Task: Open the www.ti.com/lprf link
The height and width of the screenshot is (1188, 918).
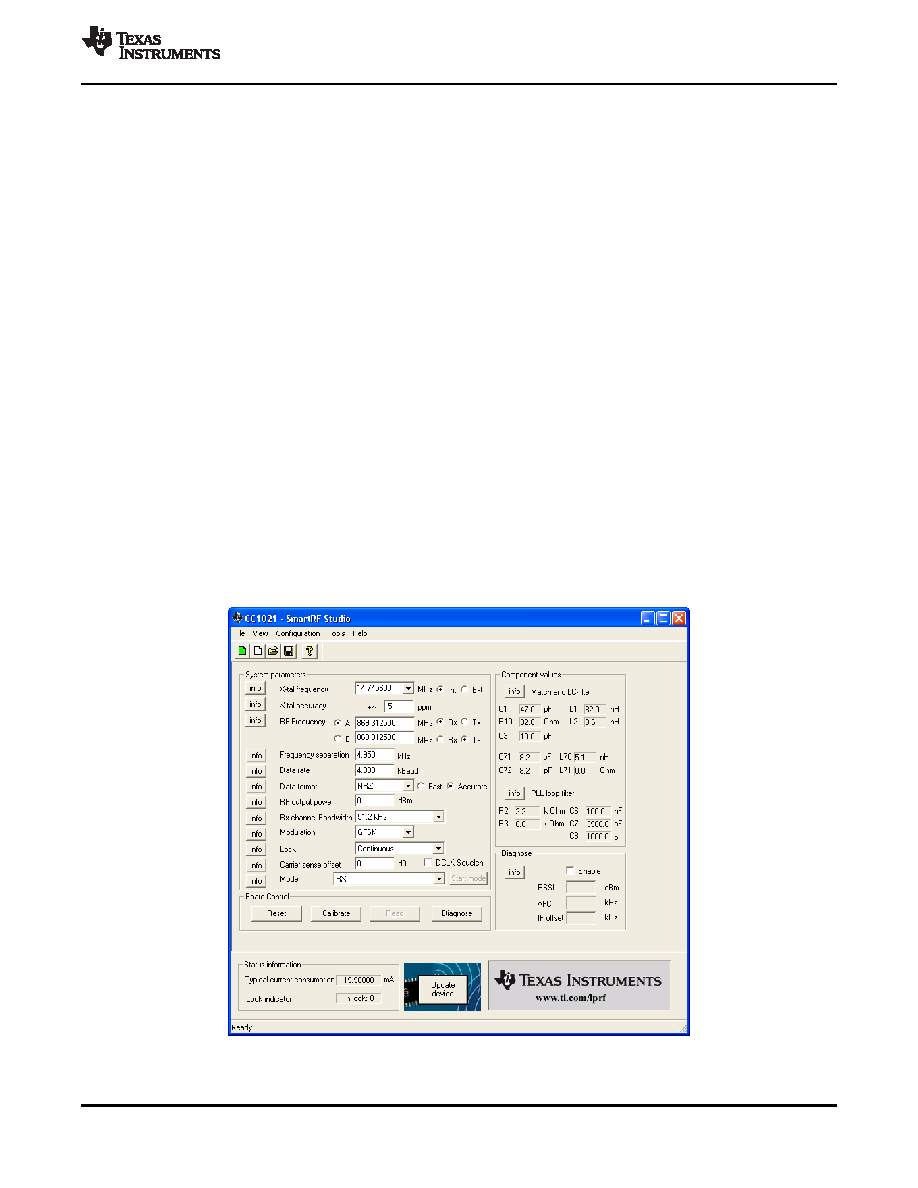Action: pyautogui.click(x=570, y=999)
